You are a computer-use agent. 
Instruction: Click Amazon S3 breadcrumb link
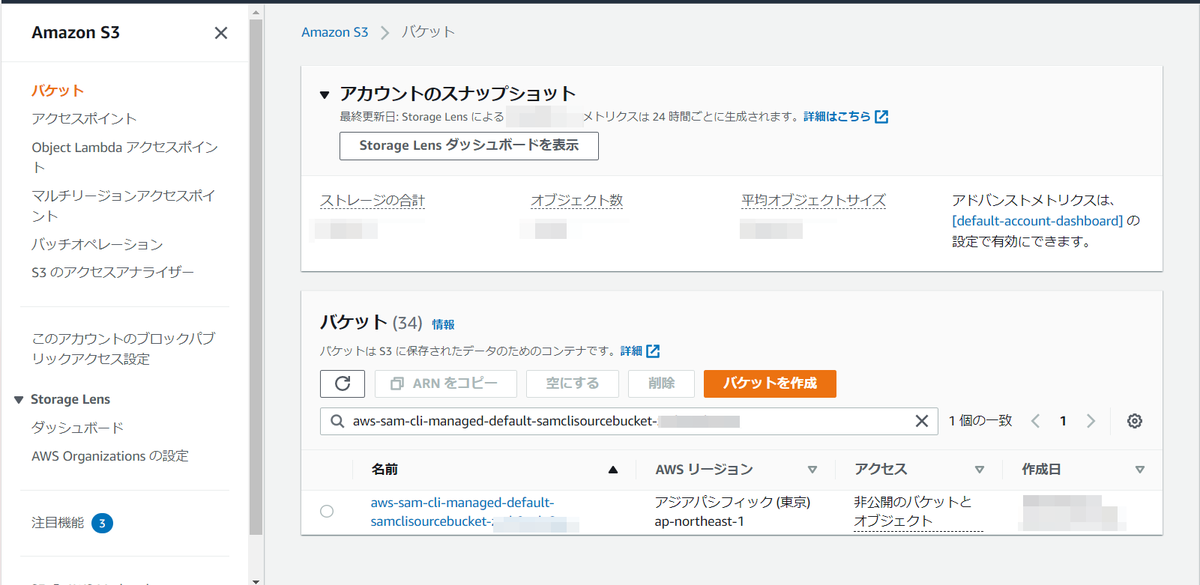[335, 32]
